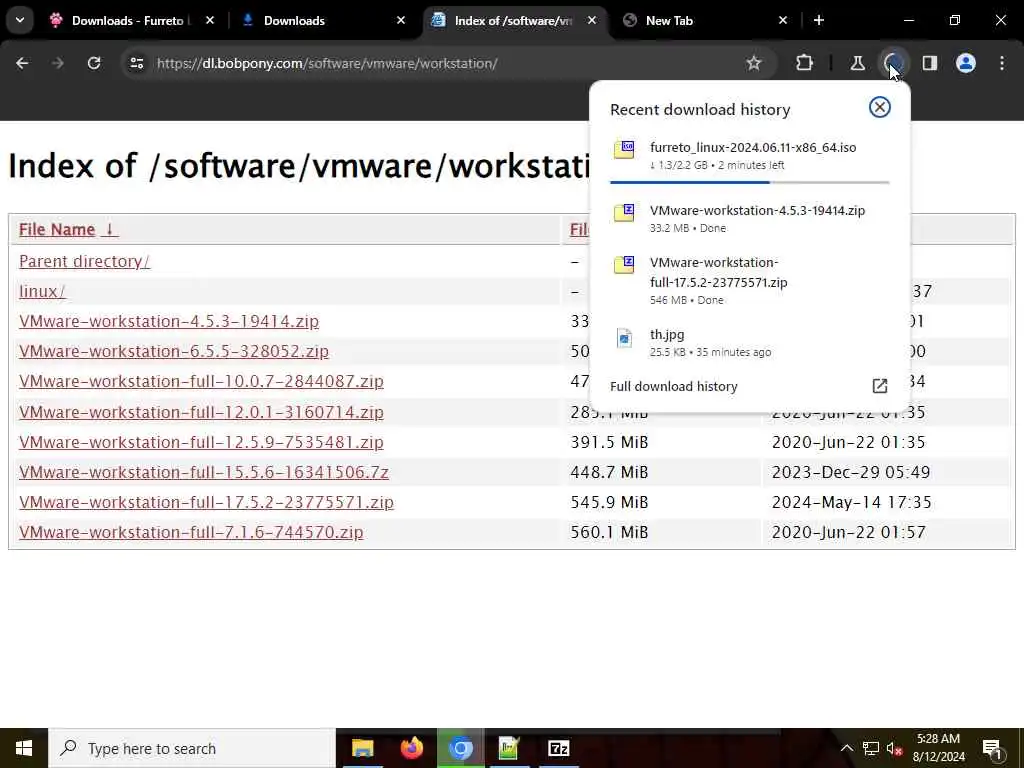Select the Index of /software/vm tab
This screenshot has width=1024, height=768.
click(515, 20)
